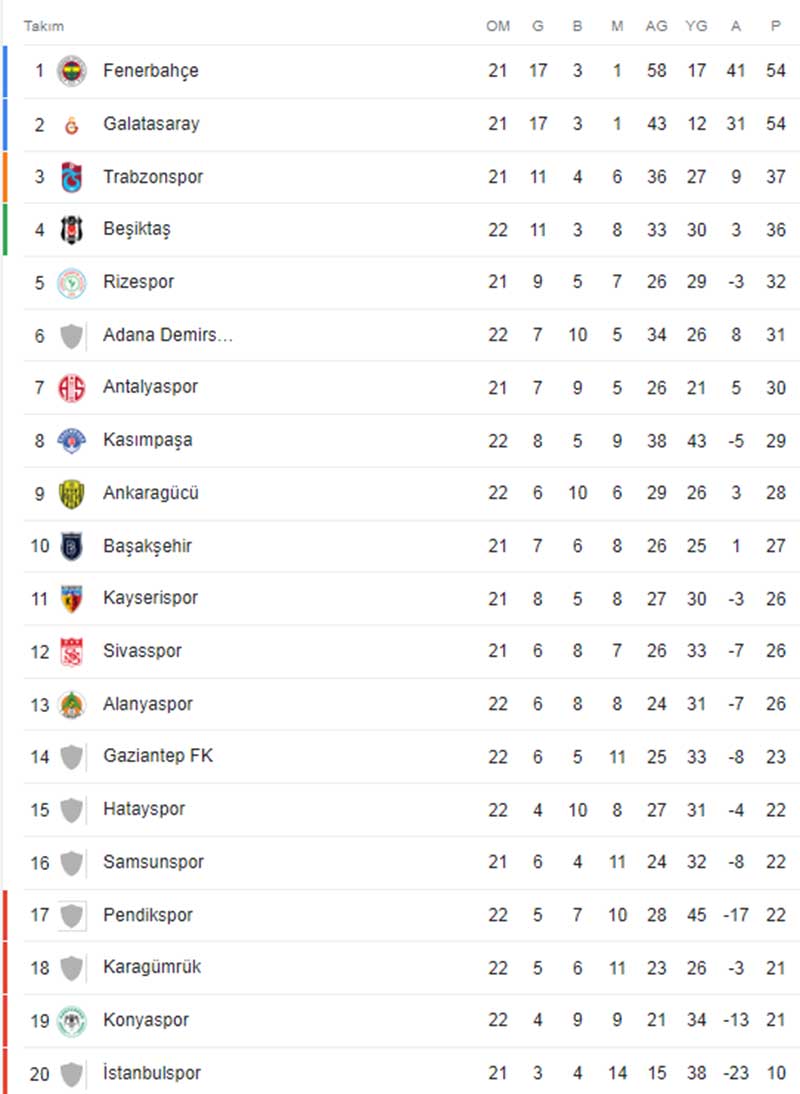The height and width of the screenshot is (1094, 800).
Task: Click the Trabzonspor crest icon
Action: coord(71,177)
